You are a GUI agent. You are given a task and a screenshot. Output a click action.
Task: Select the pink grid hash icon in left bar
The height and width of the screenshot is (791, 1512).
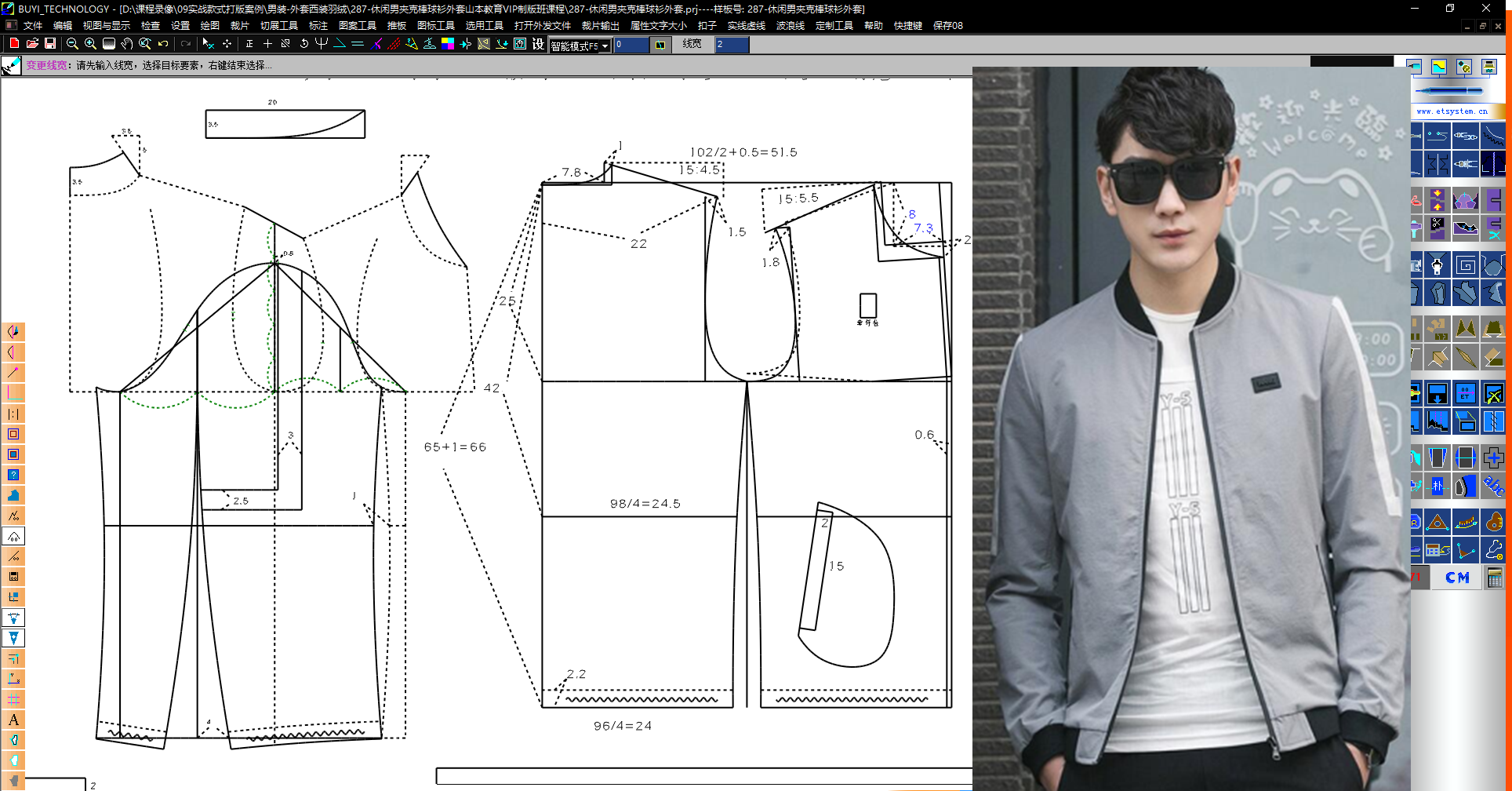coord(13,699)
